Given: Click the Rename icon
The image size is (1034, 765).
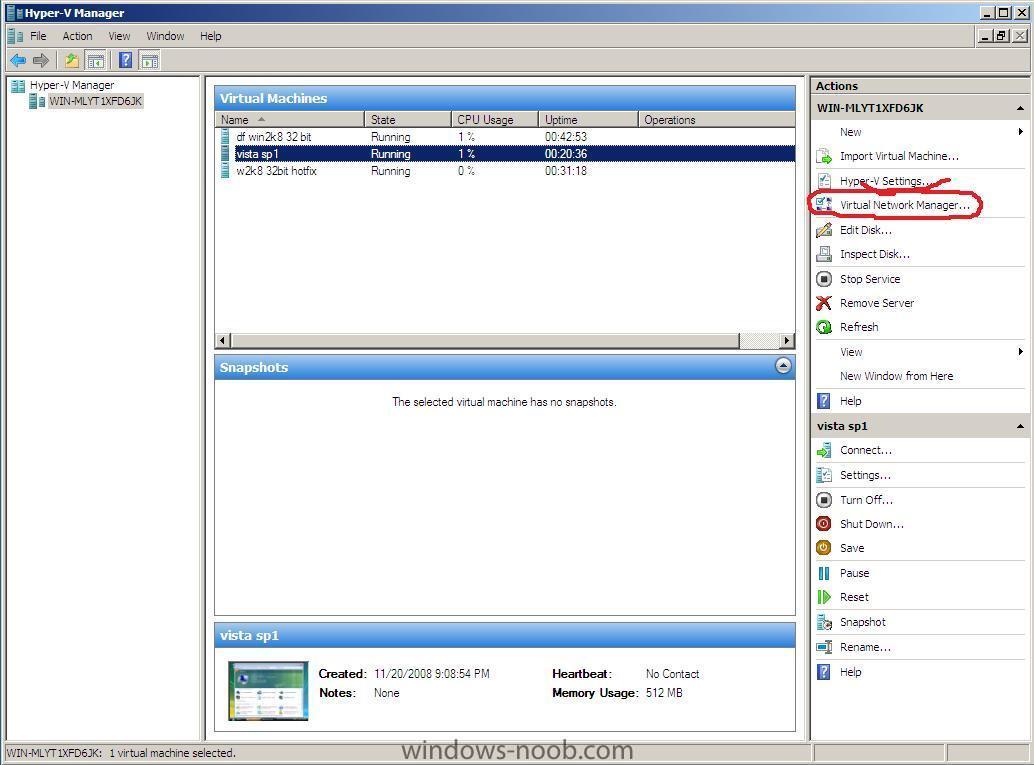Looking at the screenshot, I should pos(824,647).
